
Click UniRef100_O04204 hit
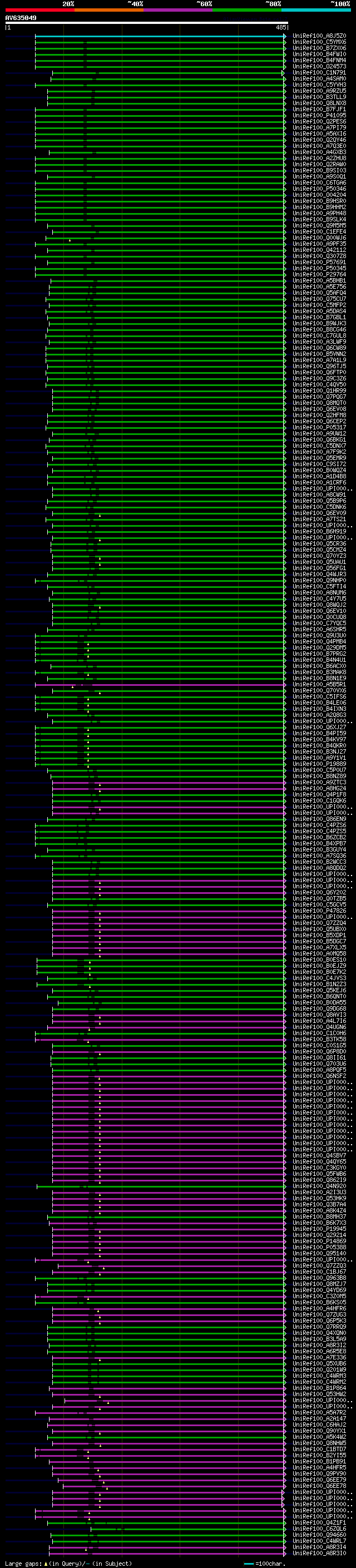point(319,195)
